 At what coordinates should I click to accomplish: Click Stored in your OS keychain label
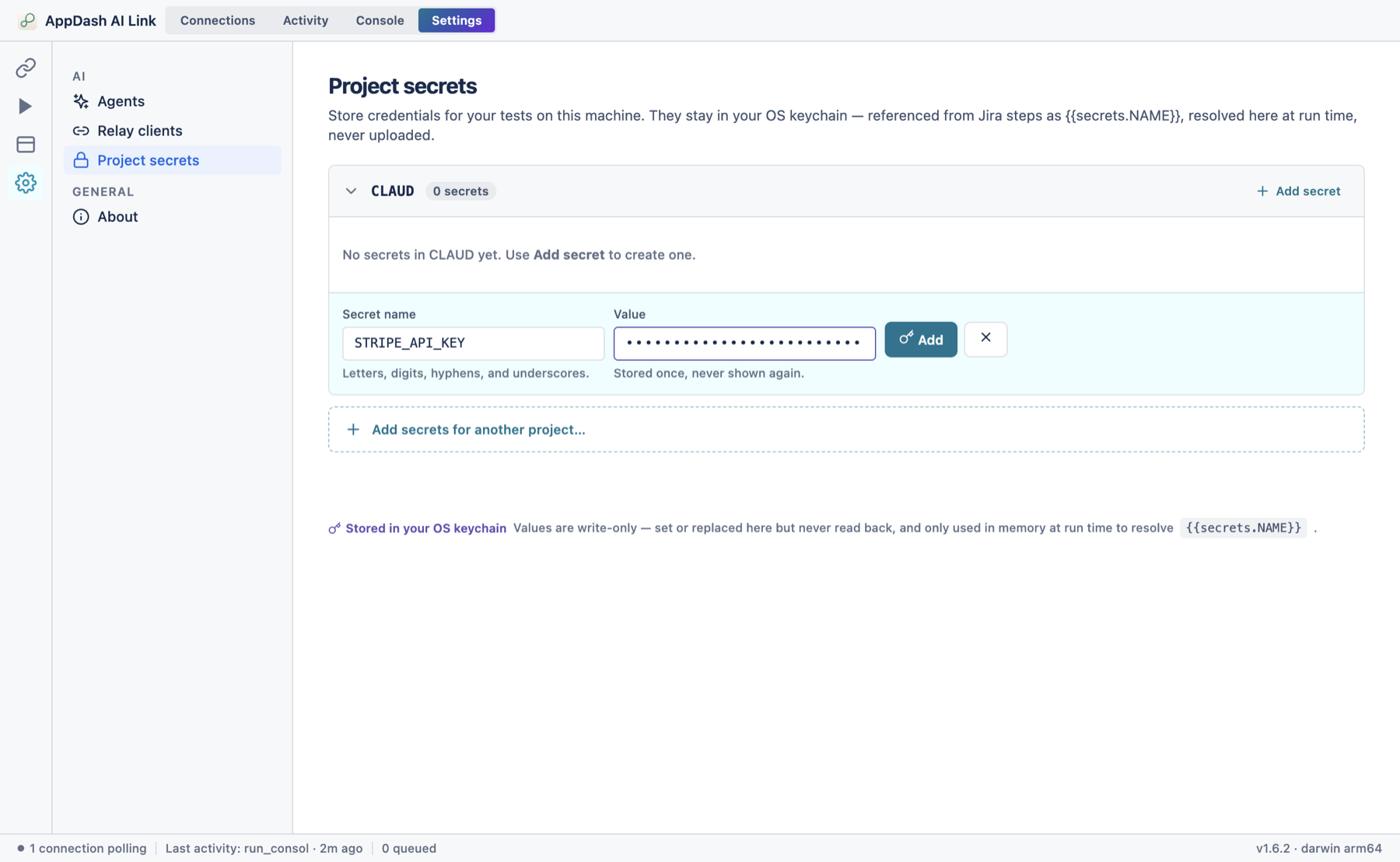(425, 528)
